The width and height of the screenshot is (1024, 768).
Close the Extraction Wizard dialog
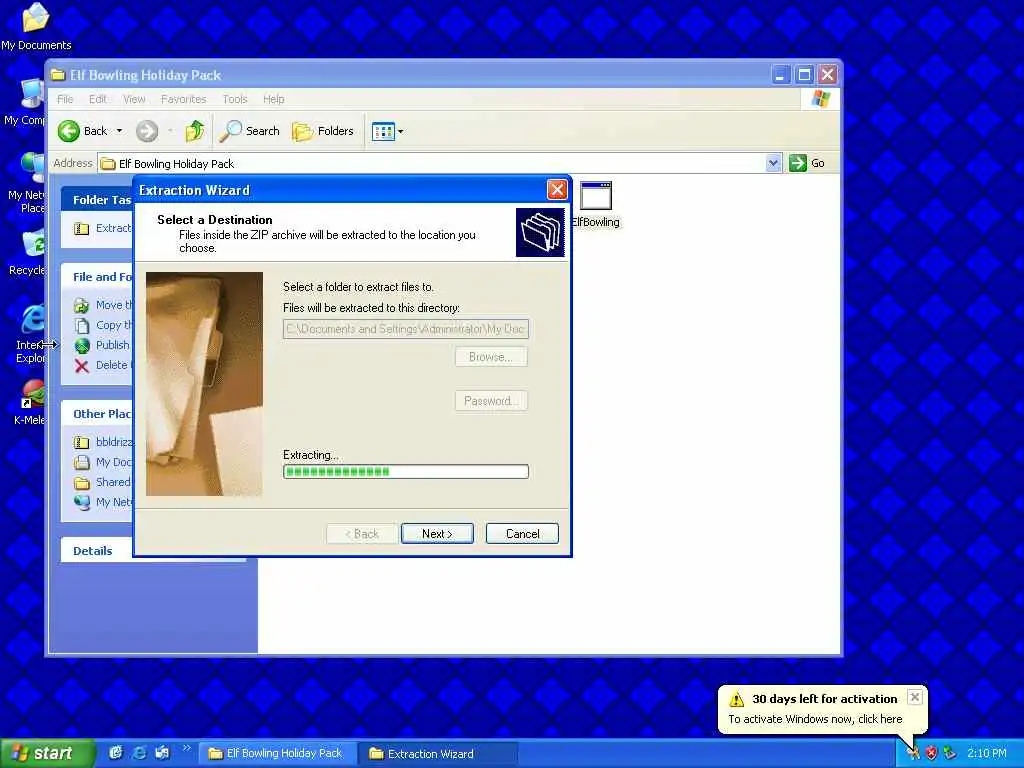tap(557, 189)
